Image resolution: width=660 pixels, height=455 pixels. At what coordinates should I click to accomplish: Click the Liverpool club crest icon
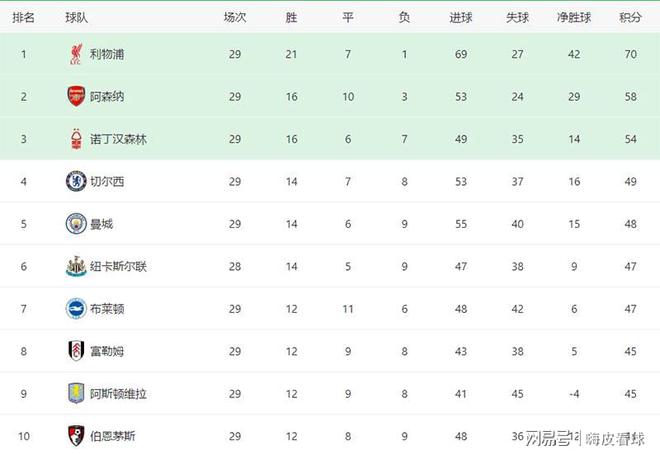coord(76,54)
